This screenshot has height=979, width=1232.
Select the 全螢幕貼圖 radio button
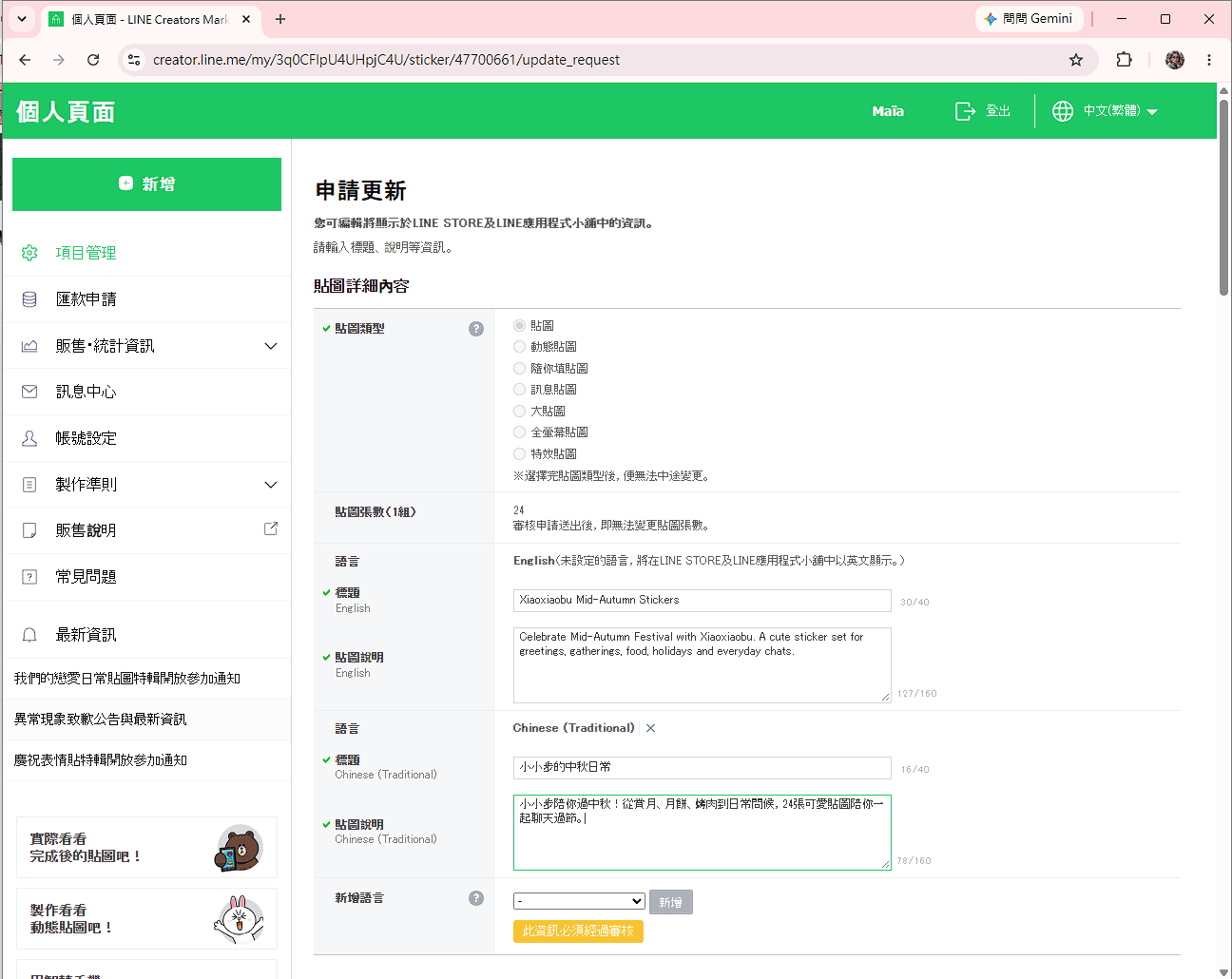click(519, 432)
